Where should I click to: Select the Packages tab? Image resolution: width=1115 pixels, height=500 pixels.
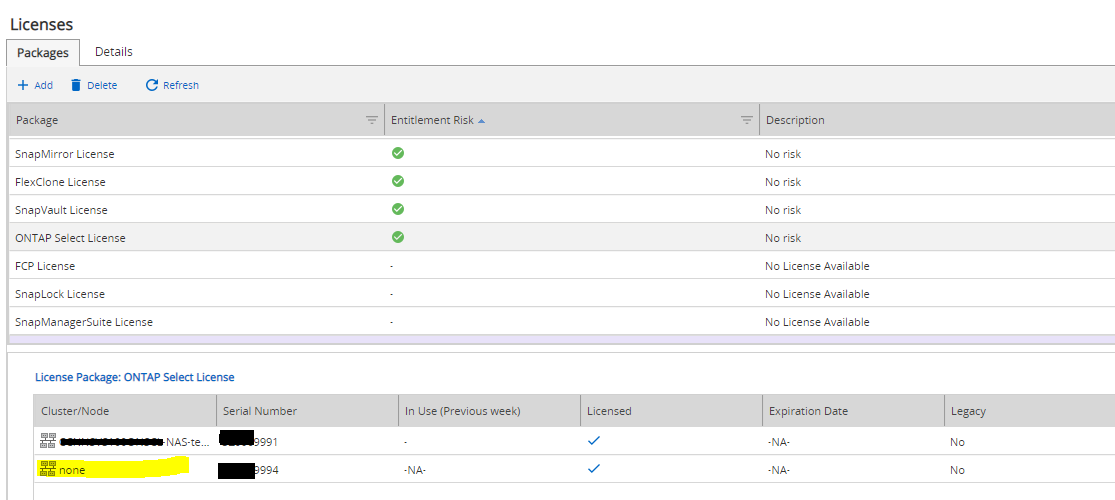coord(43,53)
